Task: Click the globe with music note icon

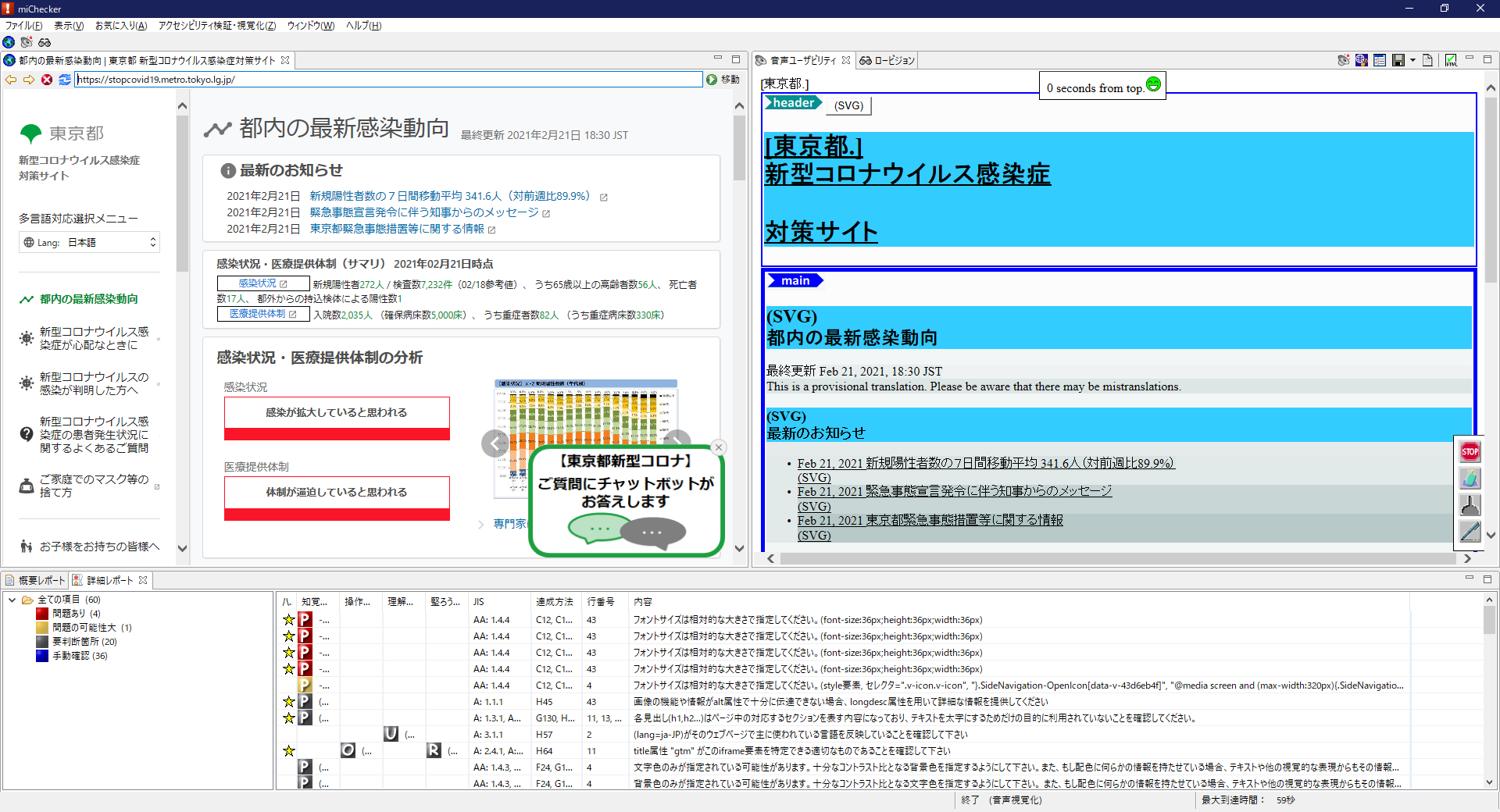Action: [x=1362, y=60]
